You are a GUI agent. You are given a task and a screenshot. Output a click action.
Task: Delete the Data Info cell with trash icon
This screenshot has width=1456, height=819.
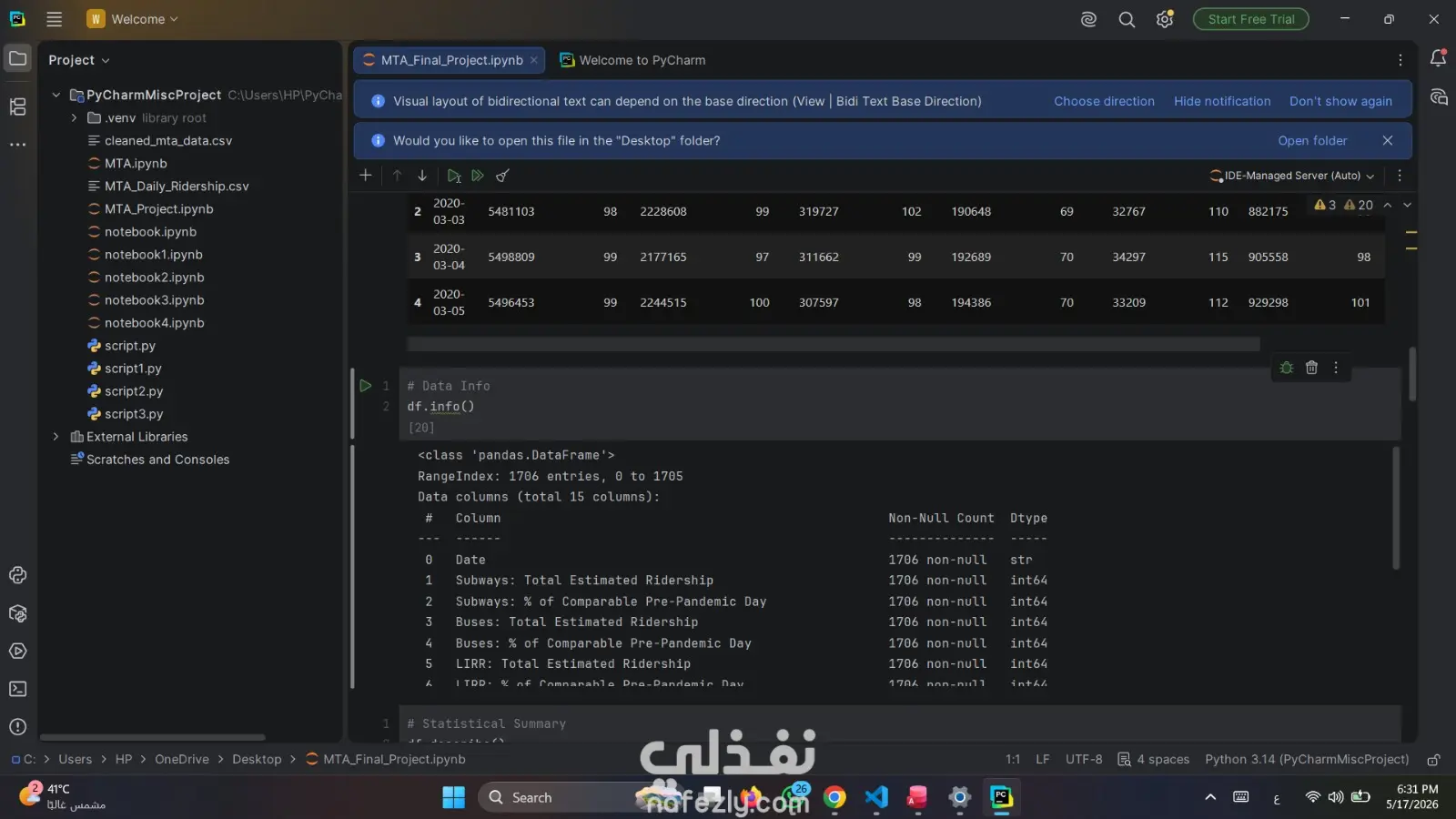[1311, 368]
